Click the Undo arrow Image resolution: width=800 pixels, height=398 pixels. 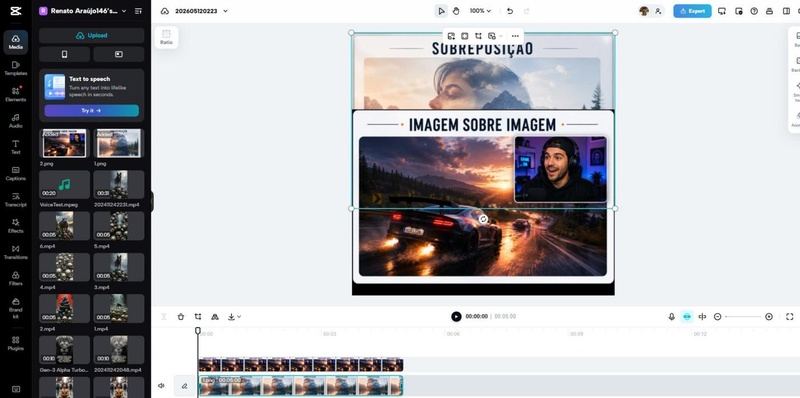(x=510, y=11)
